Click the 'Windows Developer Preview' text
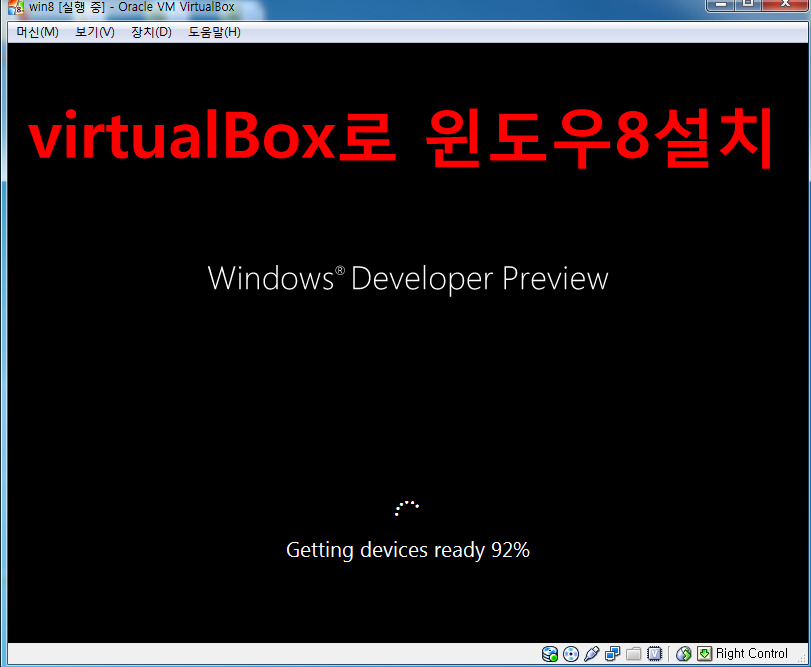Screen dimensions: 811x667 407,278
